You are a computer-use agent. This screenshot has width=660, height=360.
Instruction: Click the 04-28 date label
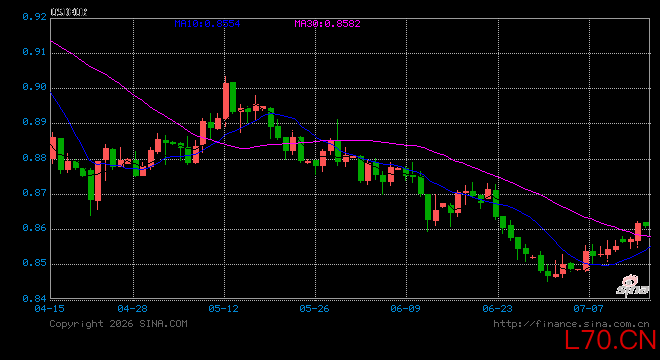(133, 309)
